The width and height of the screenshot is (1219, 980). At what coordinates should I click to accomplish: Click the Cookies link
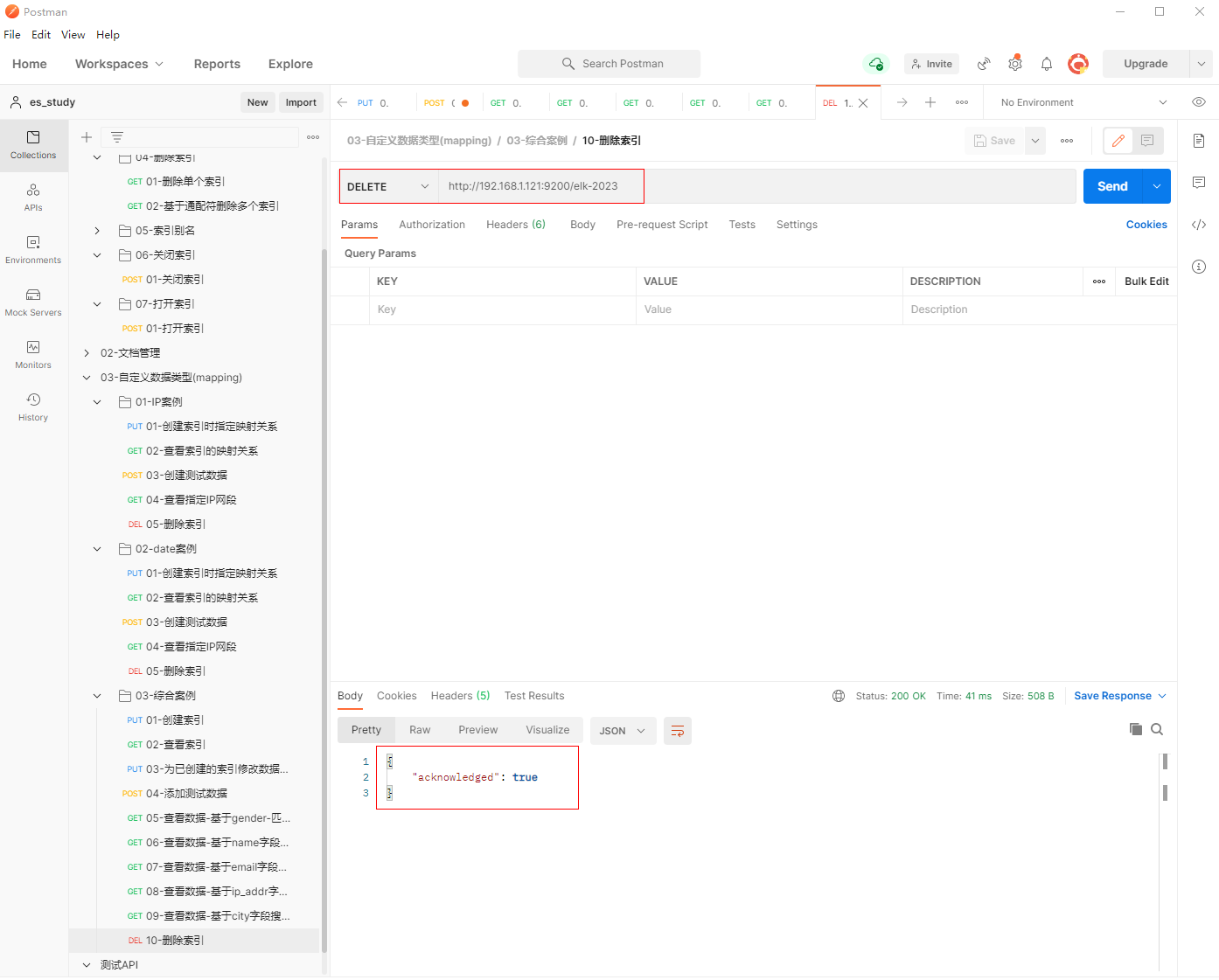[1146, 225]
